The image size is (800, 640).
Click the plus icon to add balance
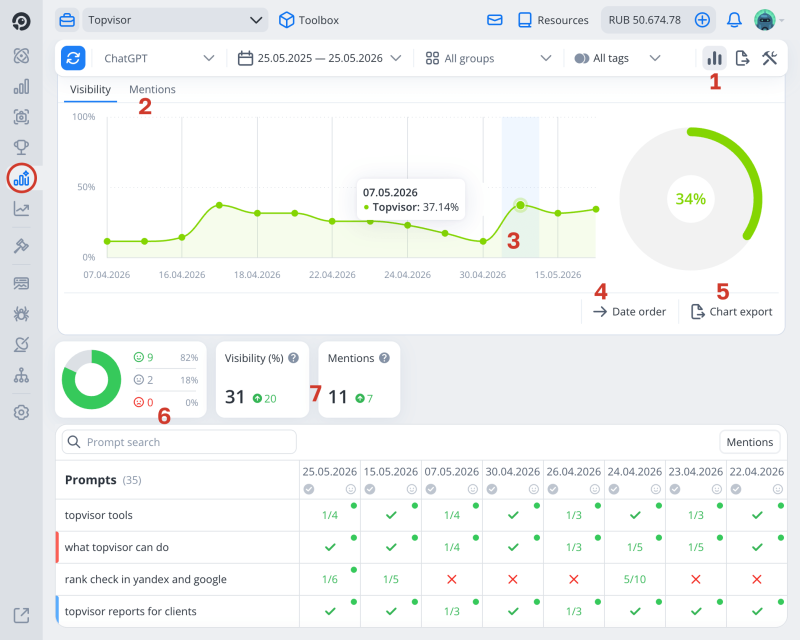click(702, 20)
